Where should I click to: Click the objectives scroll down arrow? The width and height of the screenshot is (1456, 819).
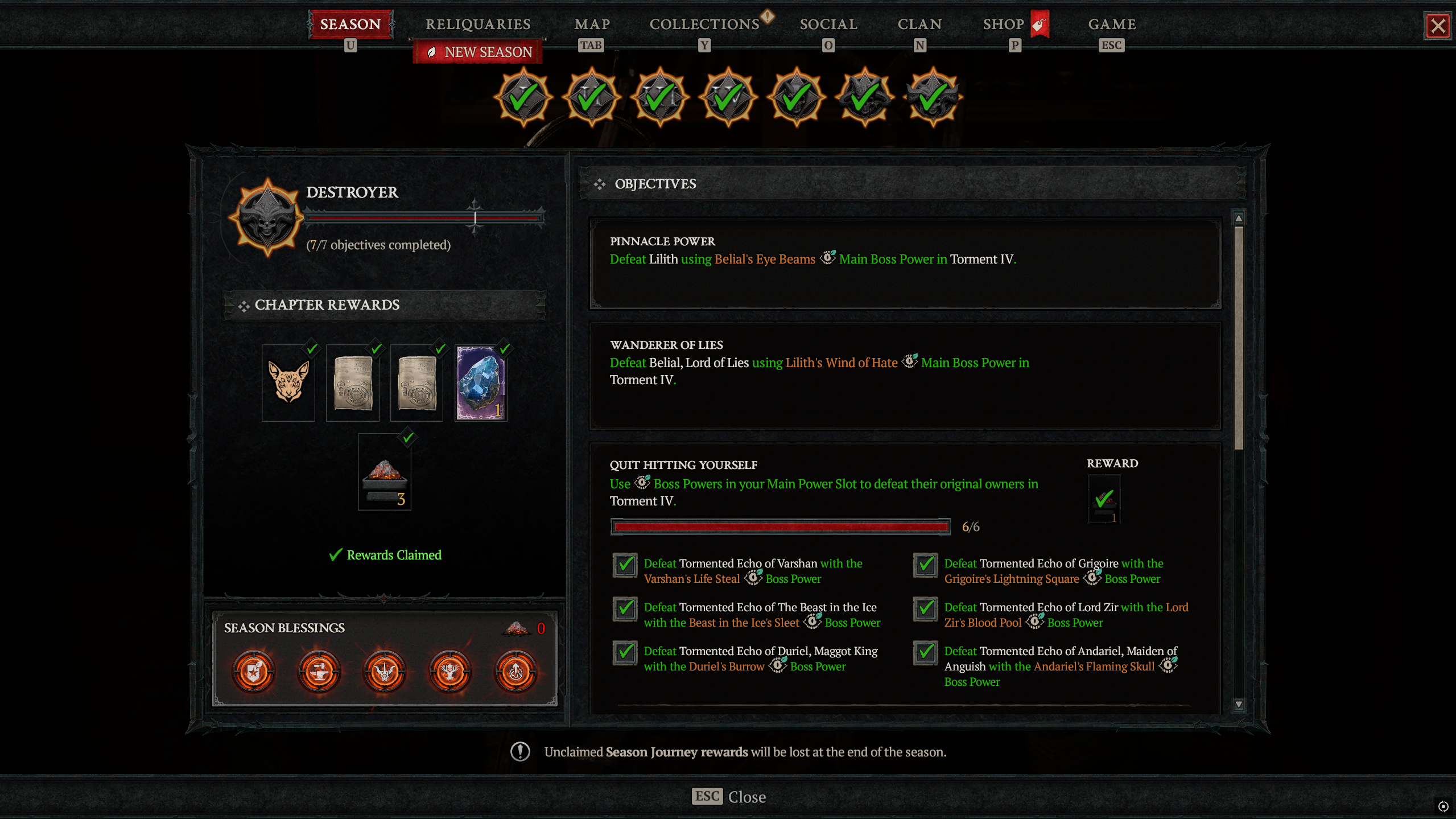1239,705
